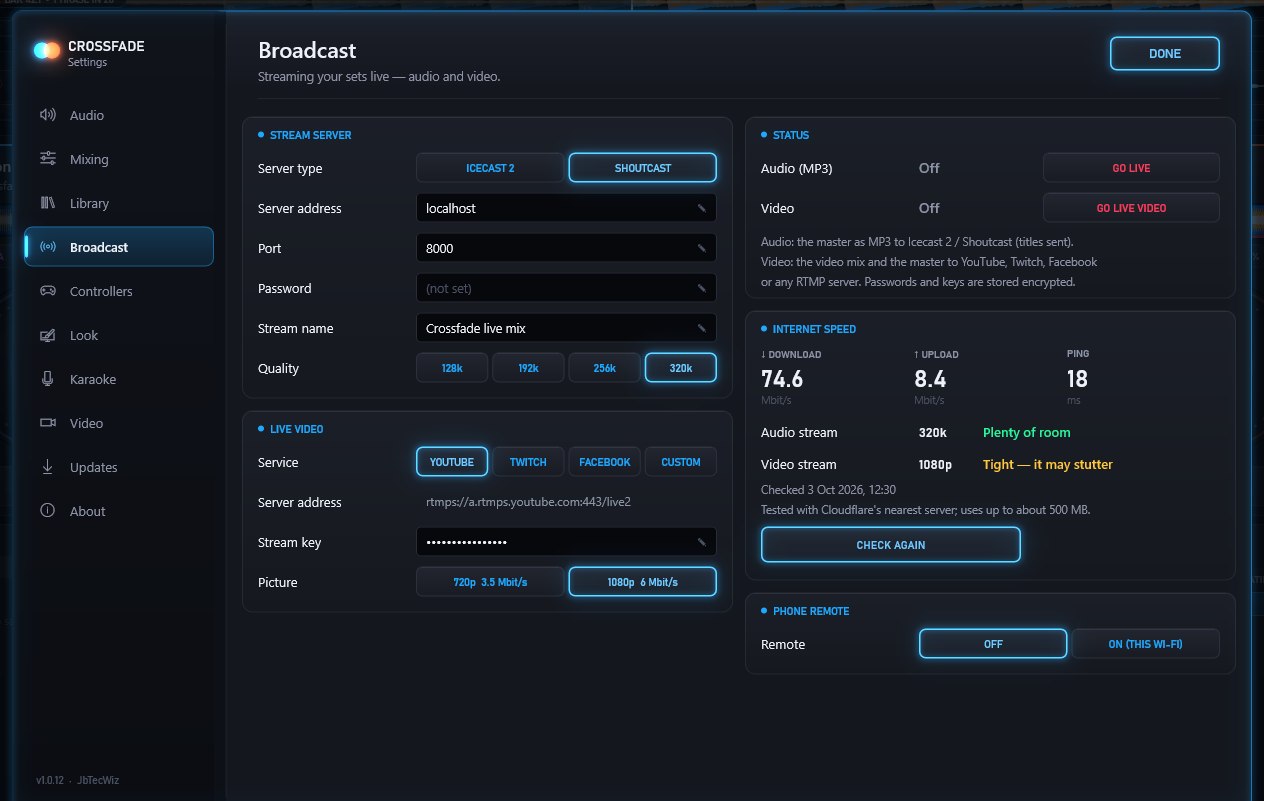Open the Look settings tab

[119, 335]
